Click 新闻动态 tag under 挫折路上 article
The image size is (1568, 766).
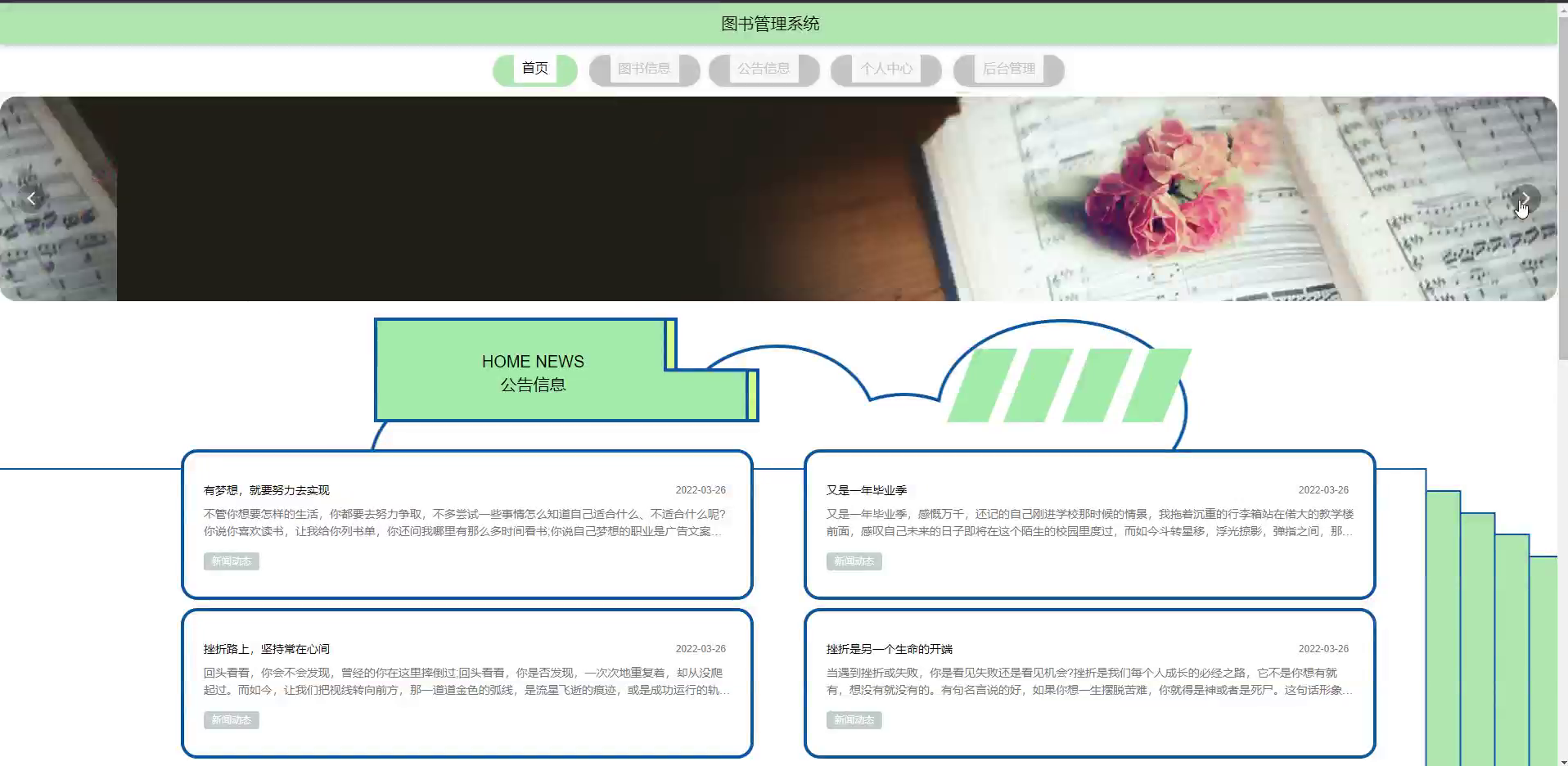click(232, 720)
